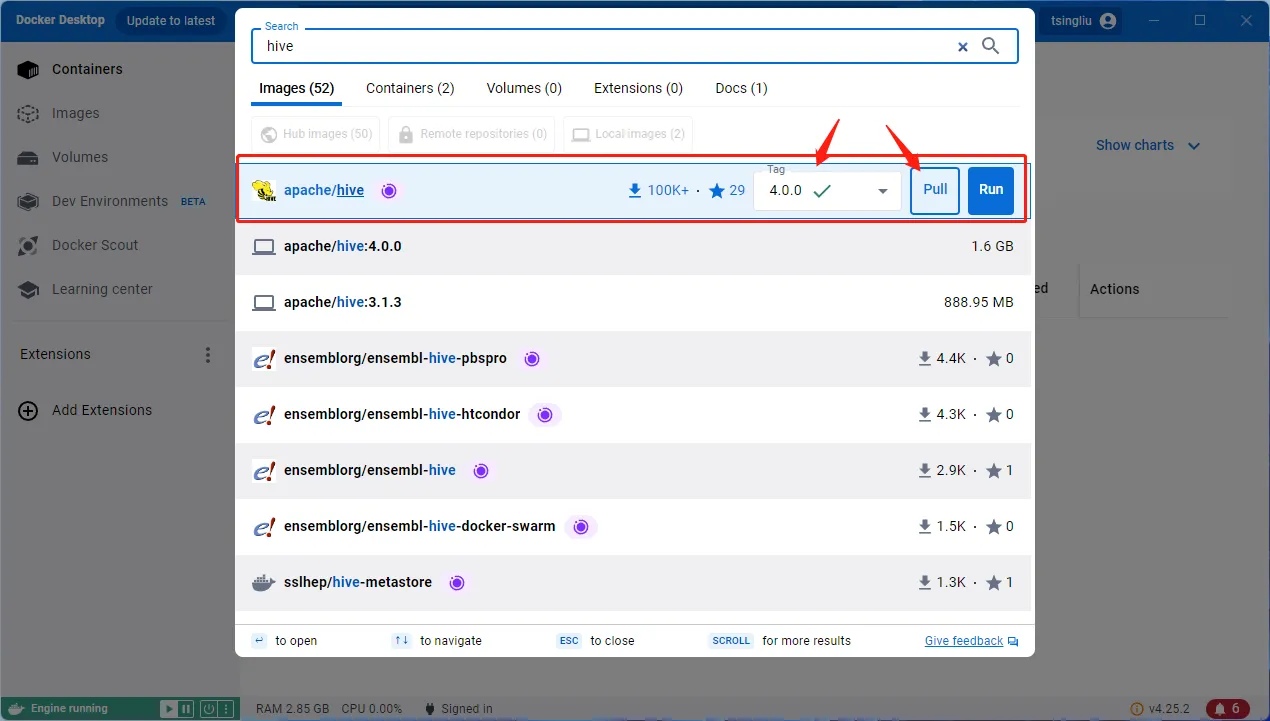Click the purple badge next to apache/hive
The width and height of the screenshot is (1270, 721).
tap(389, 190)
